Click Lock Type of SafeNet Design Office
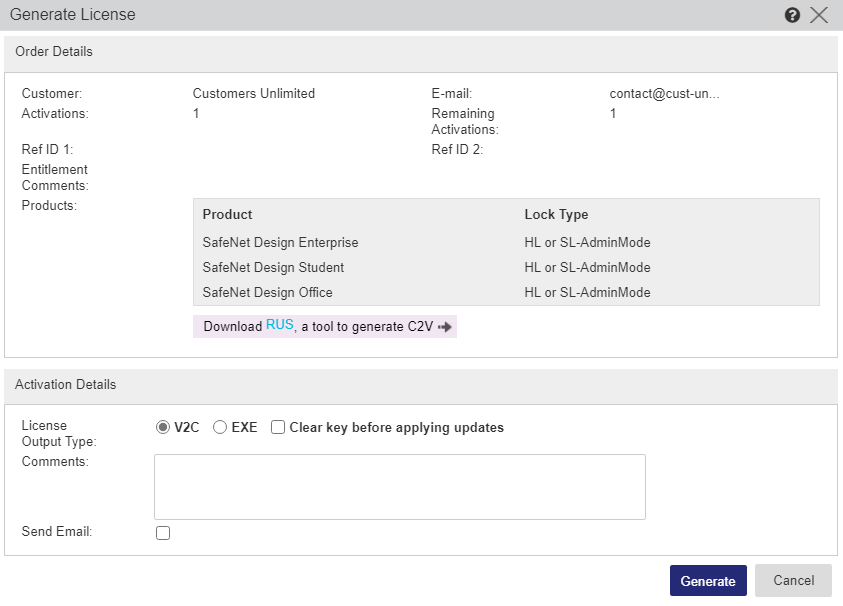The width and height of the screenshot is (843, 606). [587, 293]
